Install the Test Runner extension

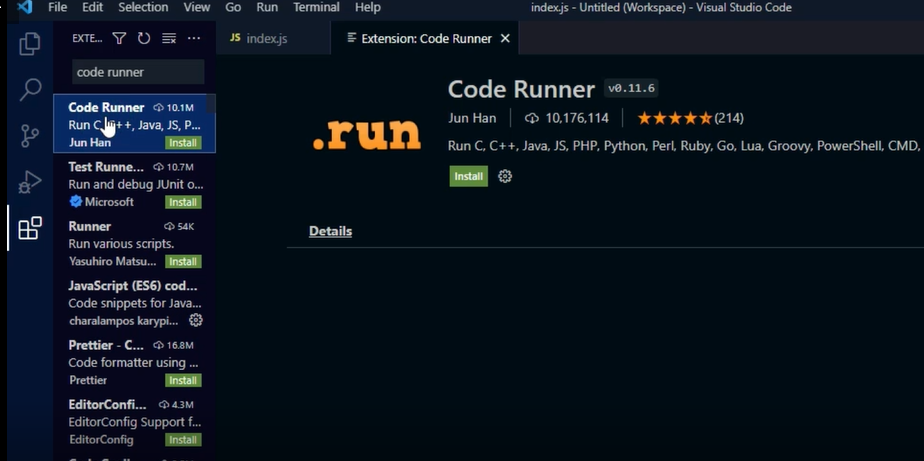[183, 202]
